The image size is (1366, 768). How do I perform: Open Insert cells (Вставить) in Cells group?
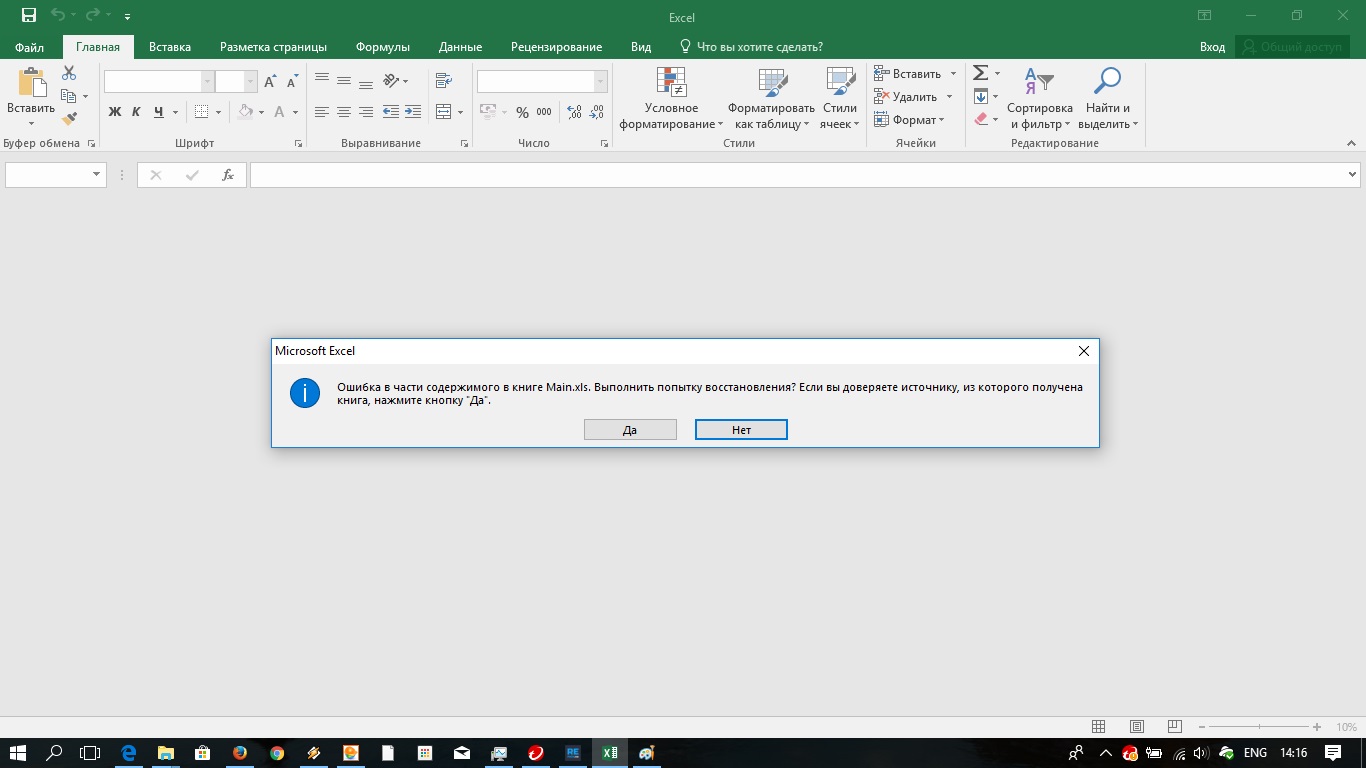pyautogui.click(x=915, y=73)
